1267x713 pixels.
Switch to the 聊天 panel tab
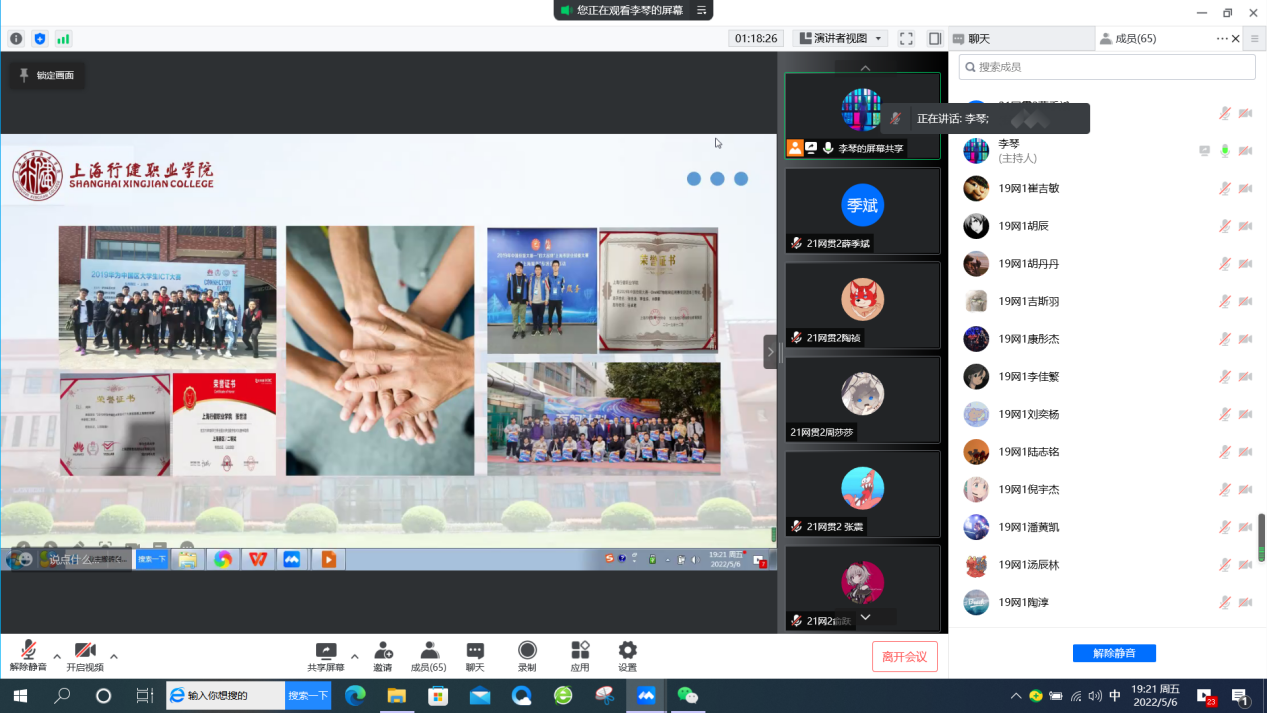point(1020,39)
